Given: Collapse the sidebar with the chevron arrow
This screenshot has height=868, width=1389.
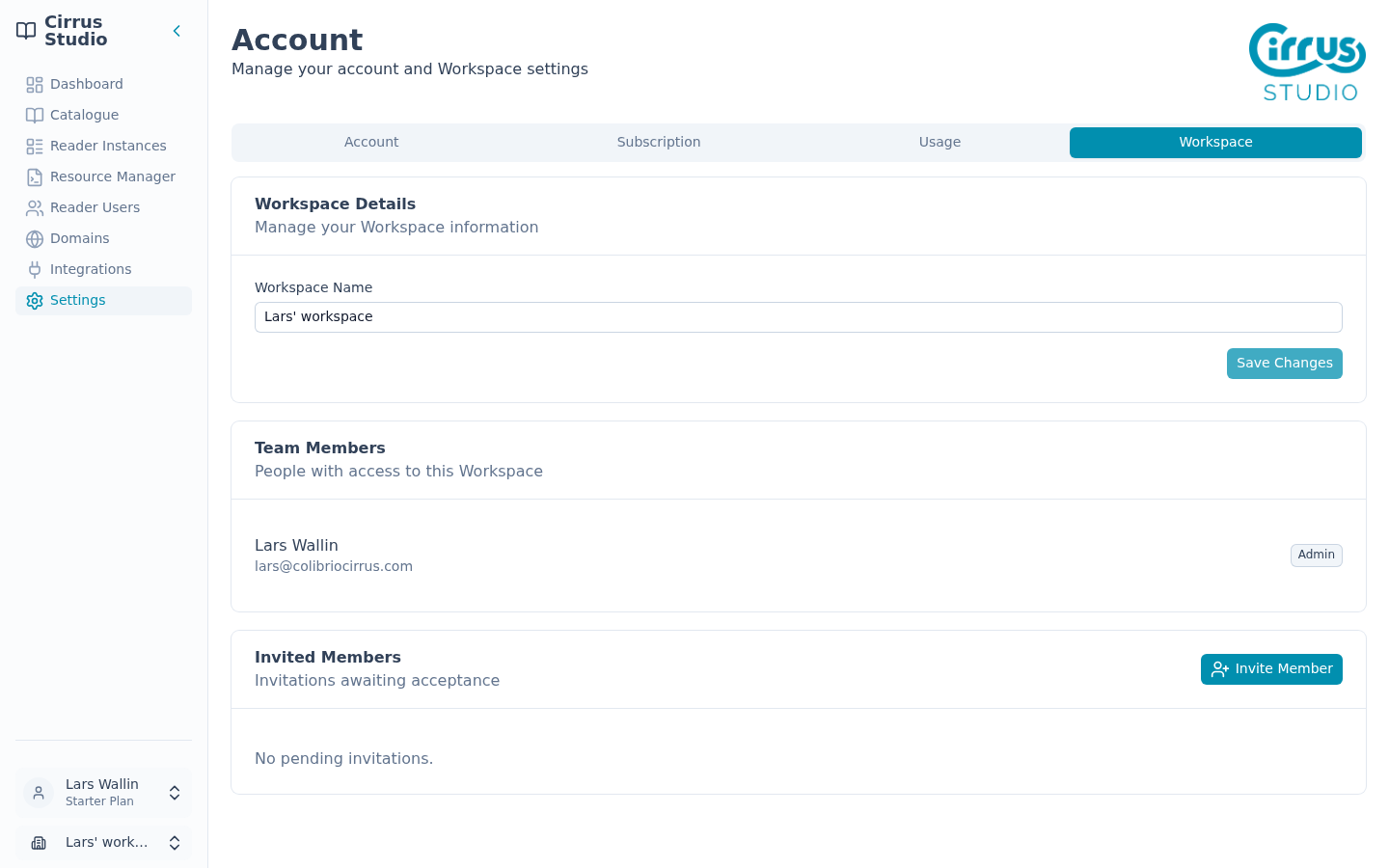Looking at the screenshot, I should tap(177, 31).
